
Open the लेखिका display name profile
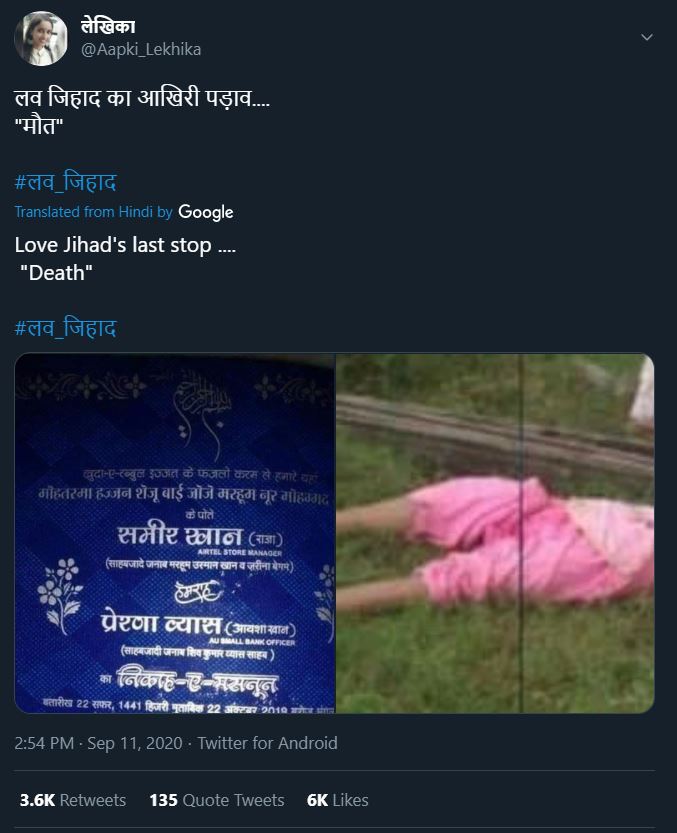[x=108, y=26]
